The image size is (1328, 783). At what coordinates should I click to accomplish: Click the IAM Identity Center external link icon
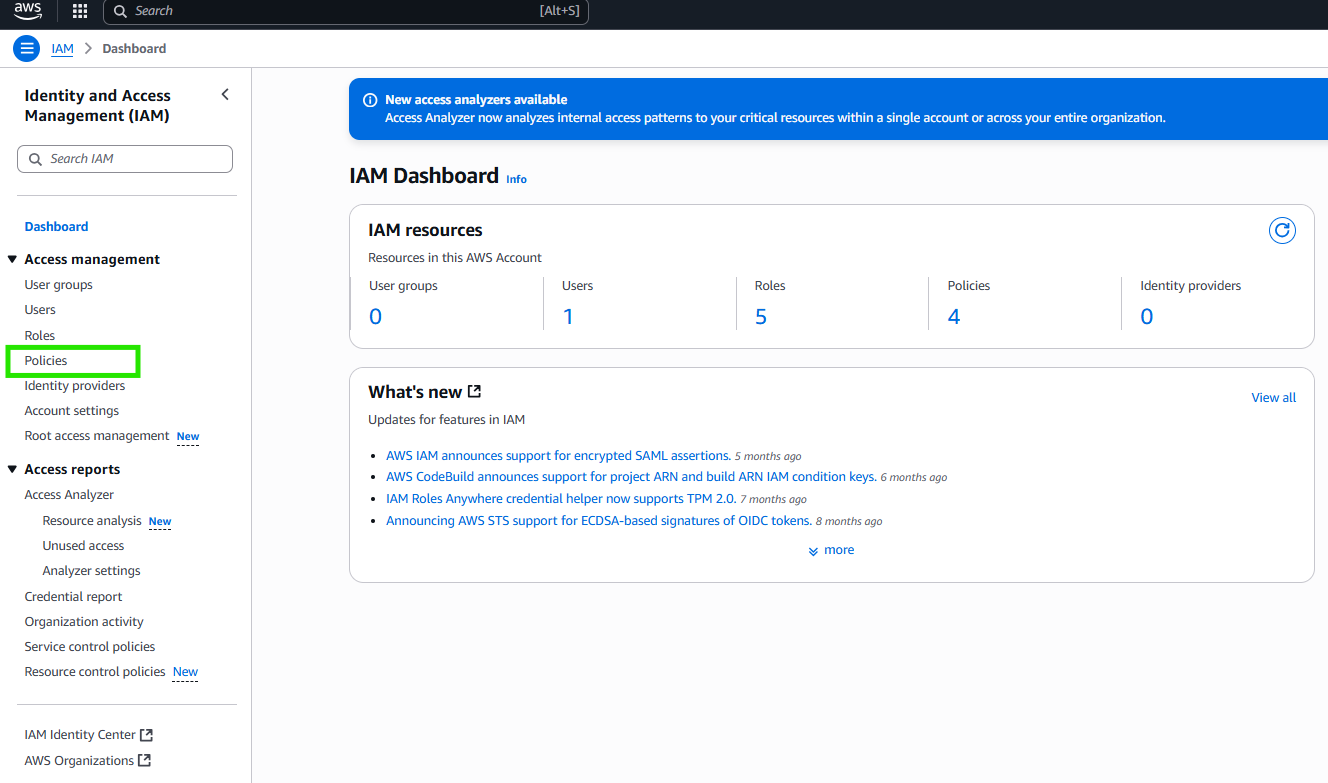147,735
